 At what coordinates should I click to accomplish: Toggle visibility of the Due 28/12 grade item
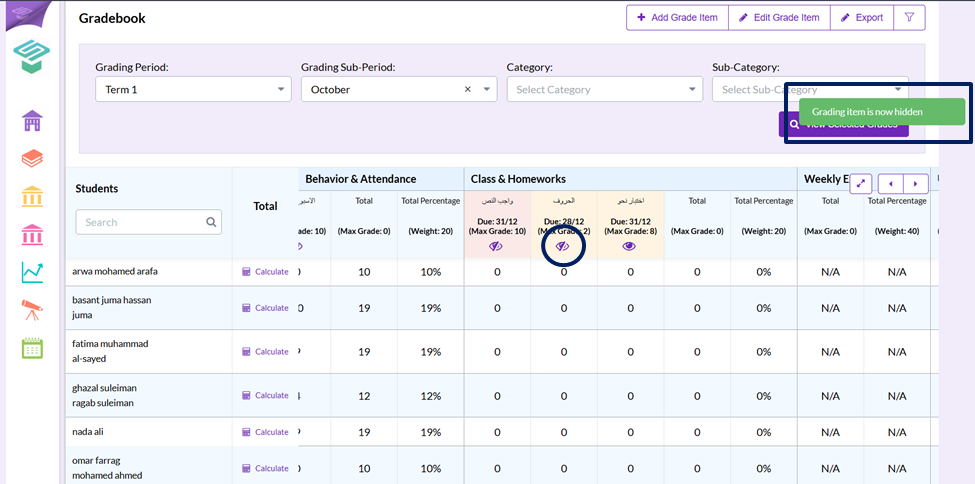tap(563, 246)
